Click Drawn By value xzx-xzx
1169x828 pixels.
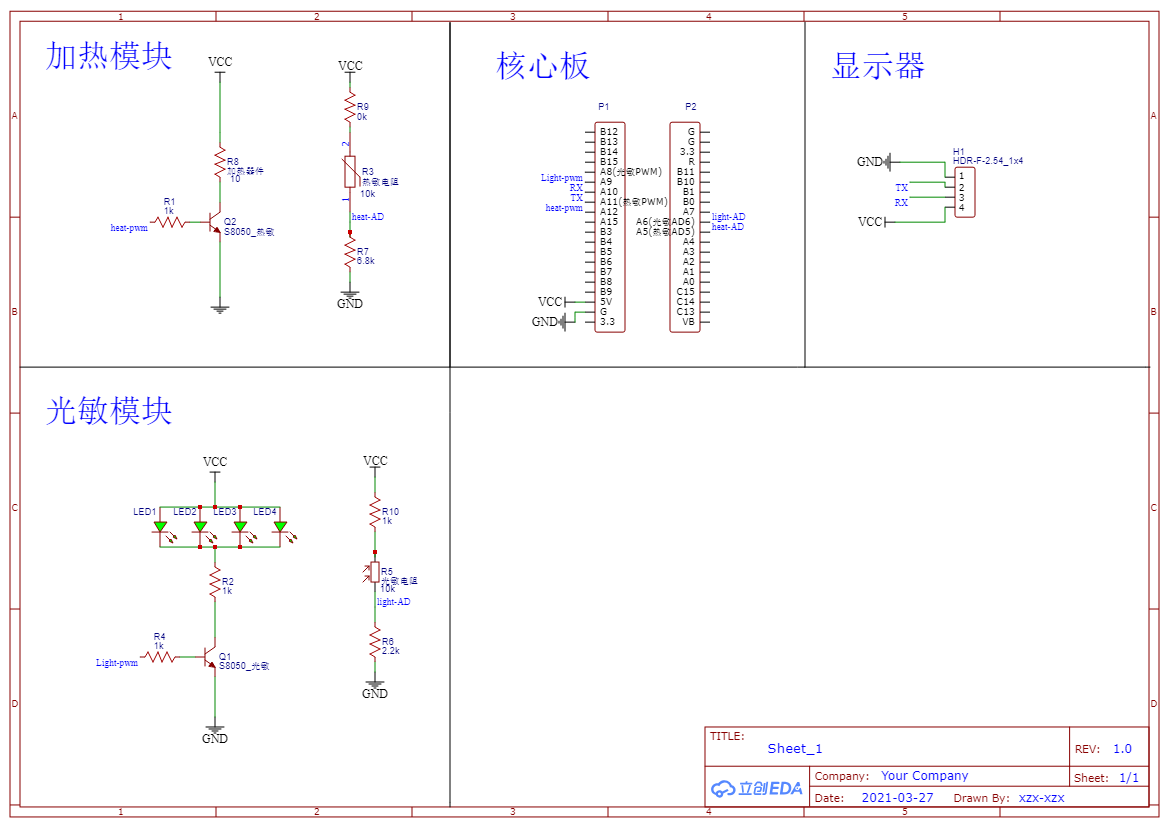coord(1042,798)
